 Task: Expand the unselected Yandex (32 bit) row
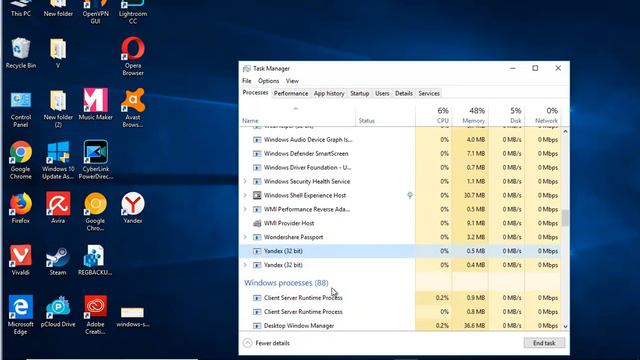click(x=245, y=265)
